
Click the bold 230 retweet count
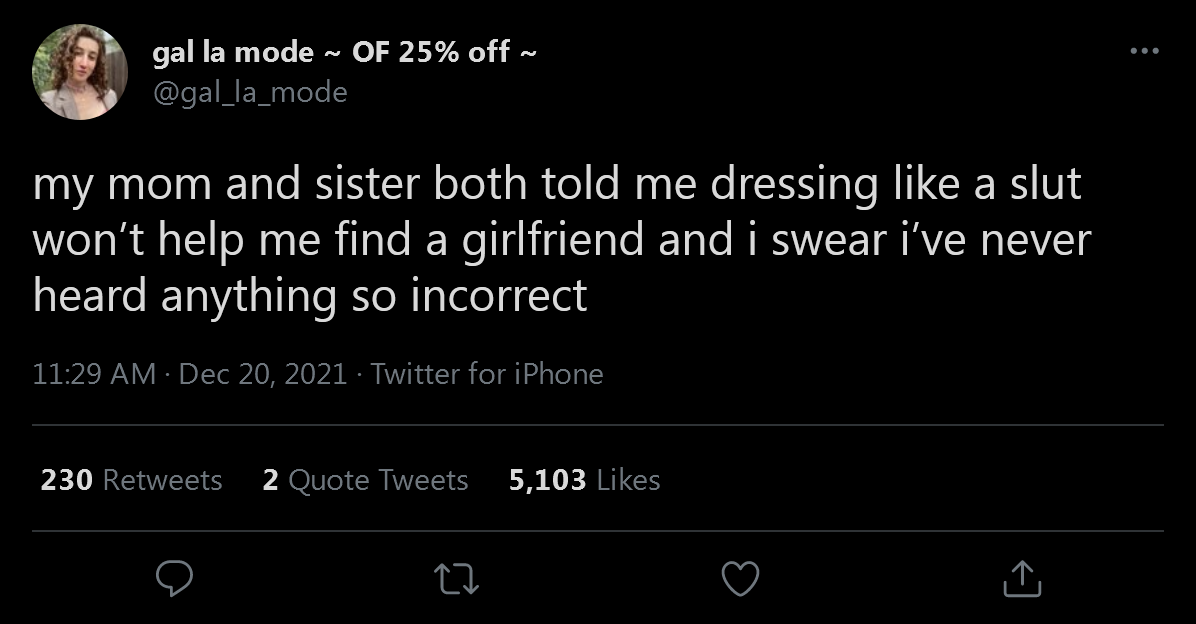[x=66, y=480]
